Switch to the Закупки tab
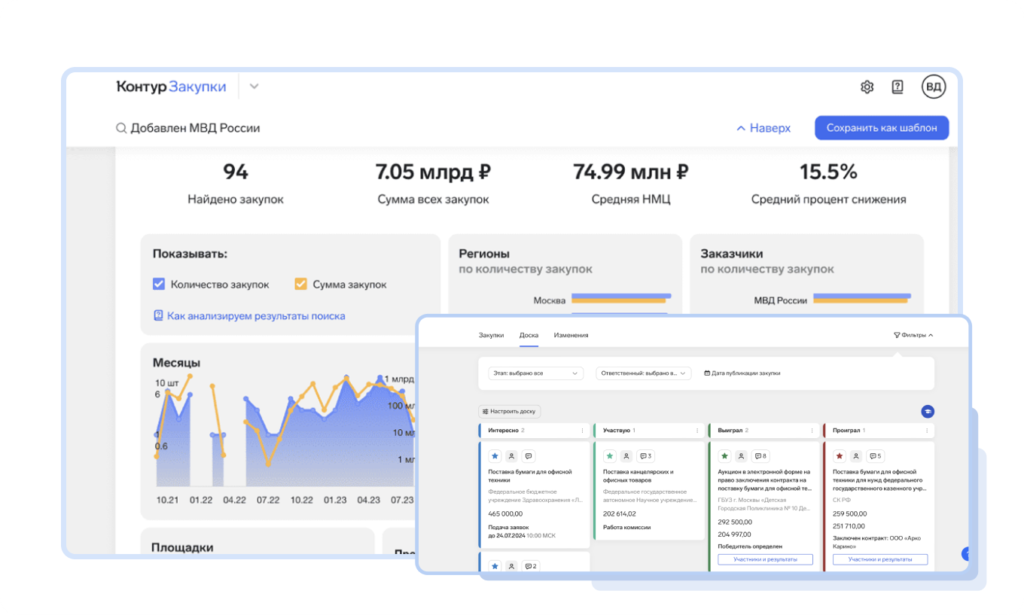The image size is (1024, 615). (x=491, y=335)
